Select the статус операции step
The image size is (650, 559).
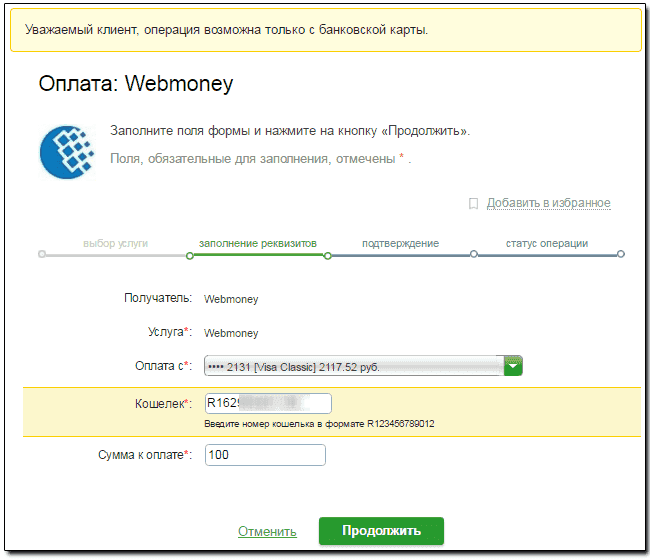click(546, 243)
